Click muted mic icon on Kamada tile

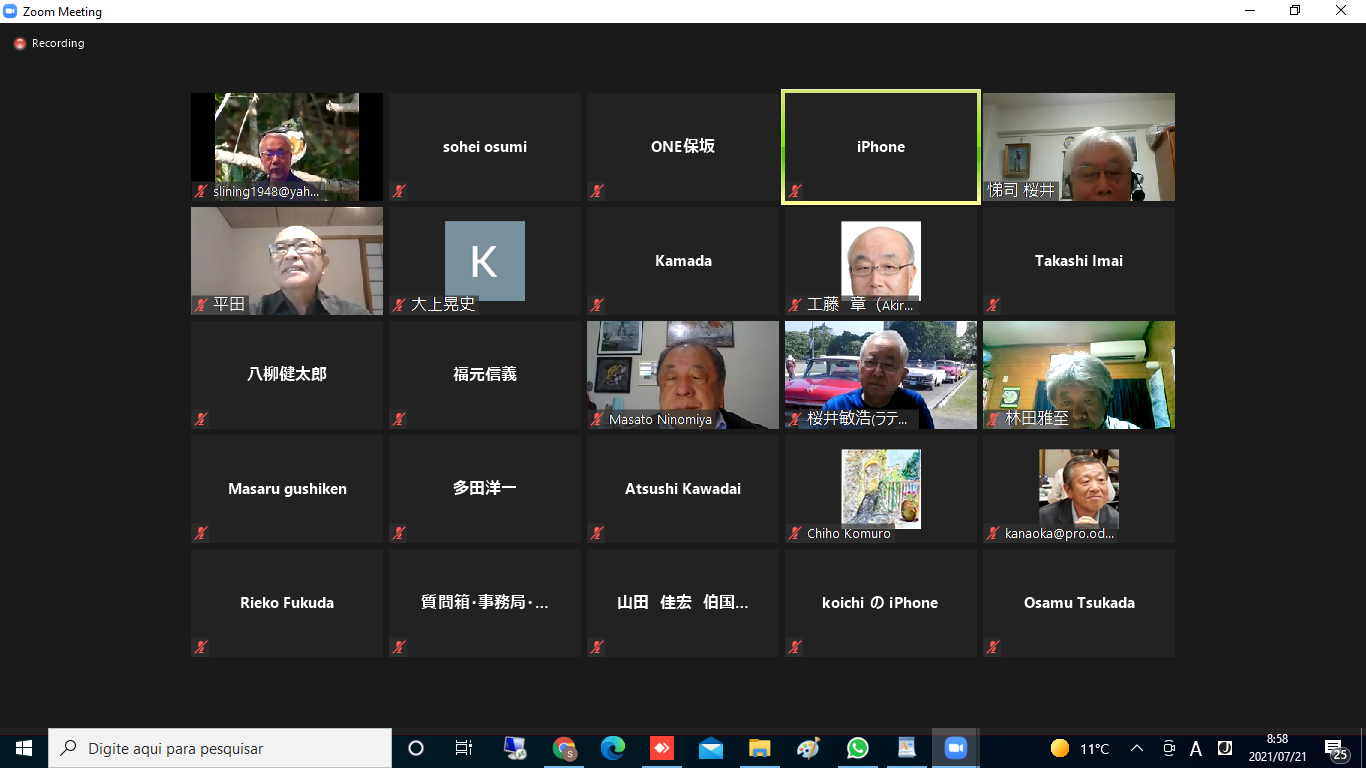(597, 305)
